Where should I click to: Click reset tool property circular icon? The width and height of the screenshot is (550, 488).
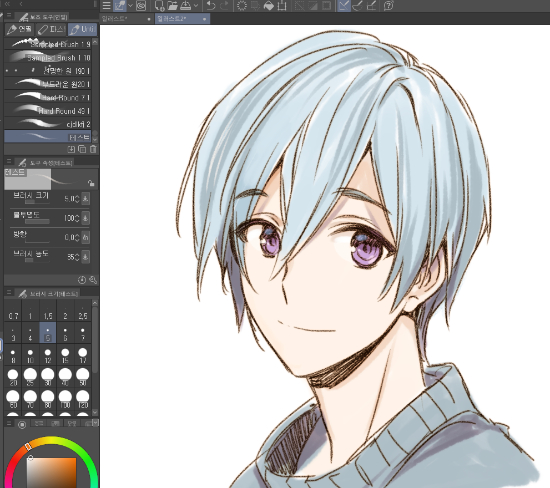(81, 280)
